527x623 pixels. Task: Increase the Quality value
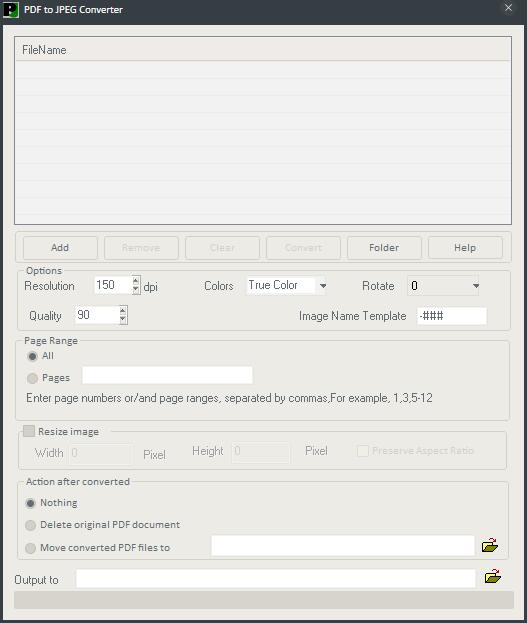(x=123, y=310)
